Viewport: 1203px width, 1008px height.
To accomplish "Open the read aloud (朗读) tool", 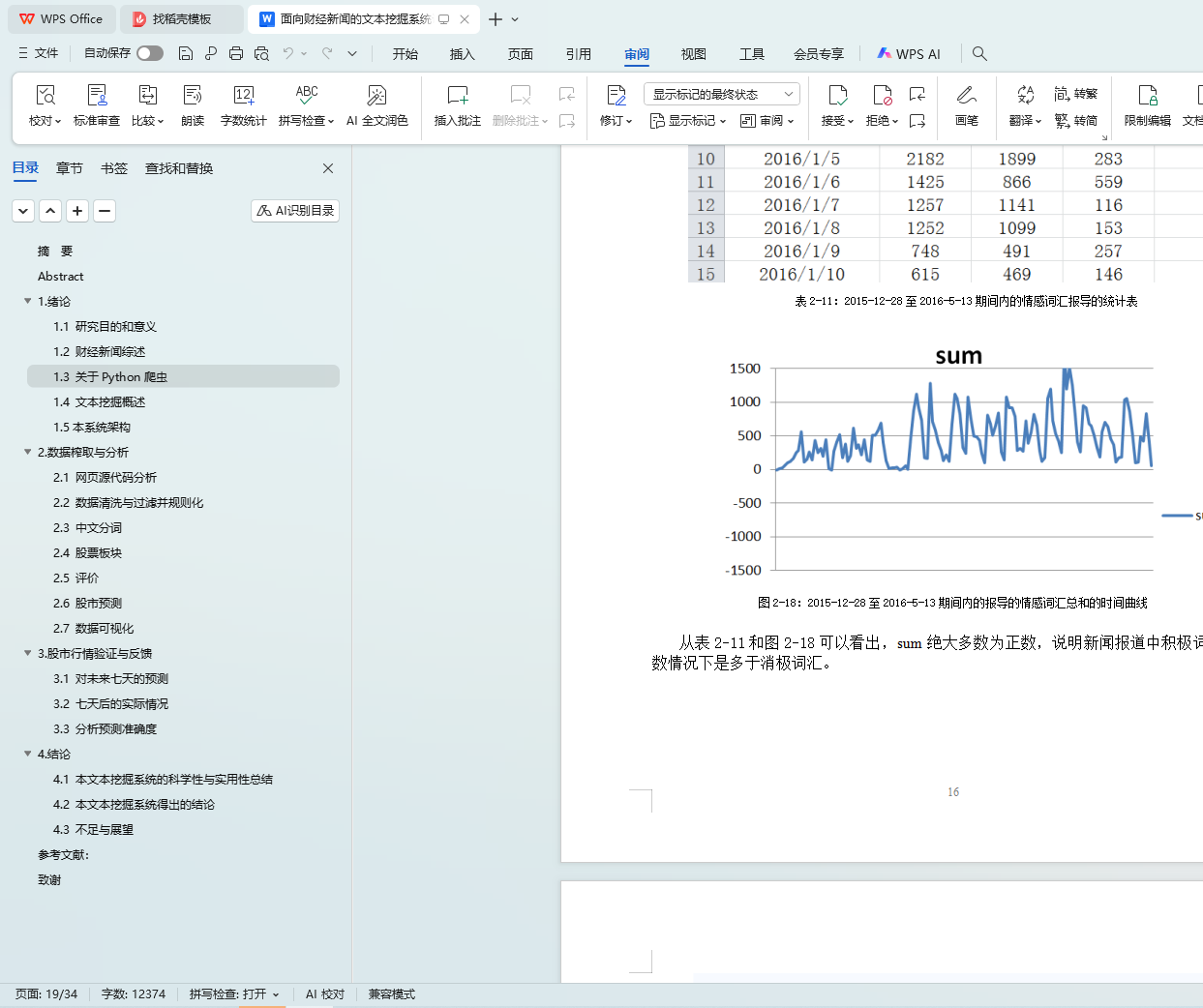I will tap(193, 96).
